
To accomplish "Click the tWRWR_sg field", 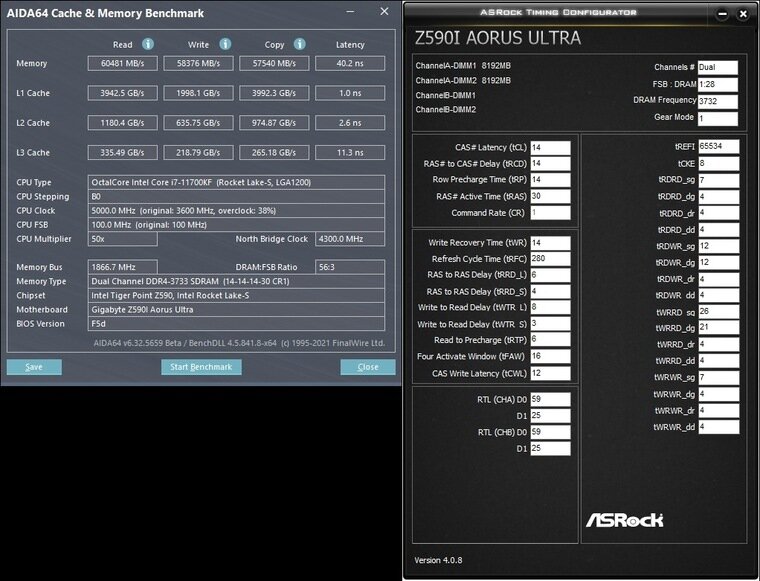I will (719, 377).
